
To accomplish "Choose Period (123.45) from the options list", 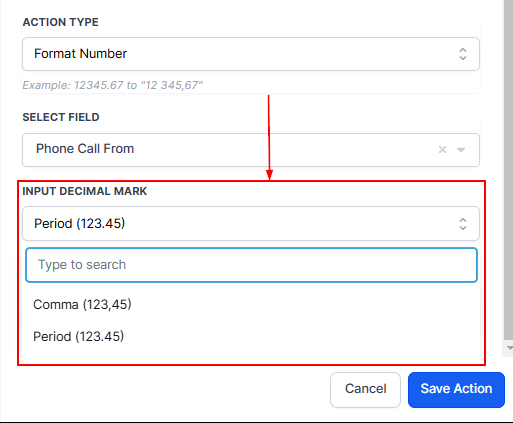I will 79,336.
